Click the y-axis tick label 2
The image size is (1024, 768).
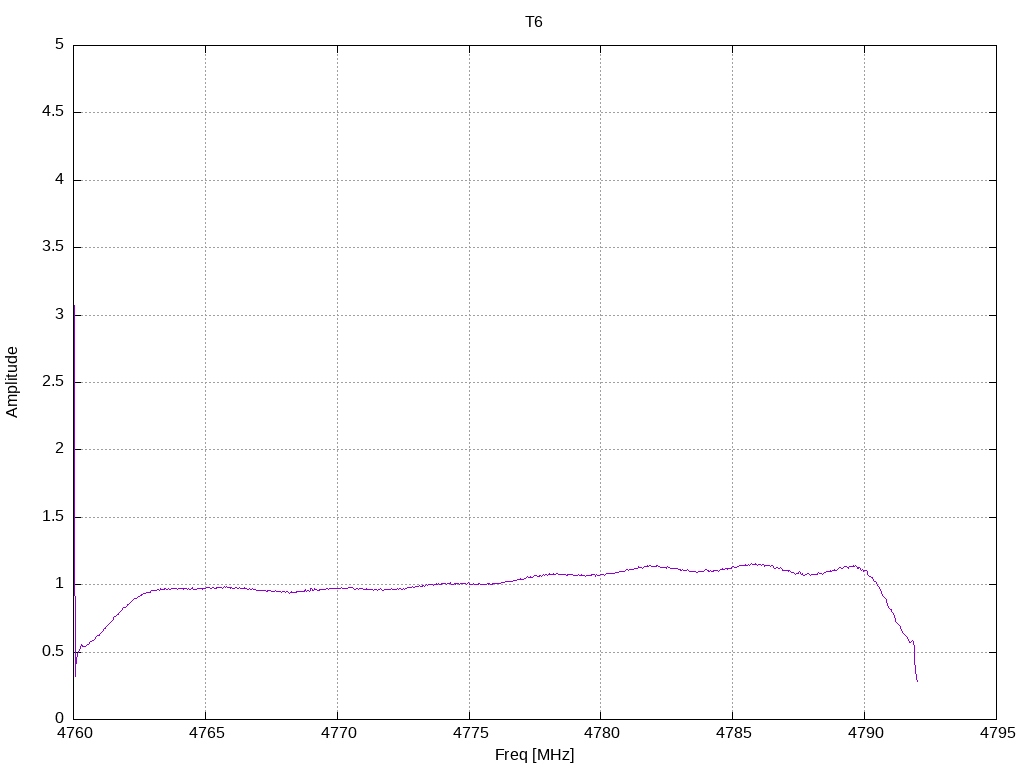[59, 449]
